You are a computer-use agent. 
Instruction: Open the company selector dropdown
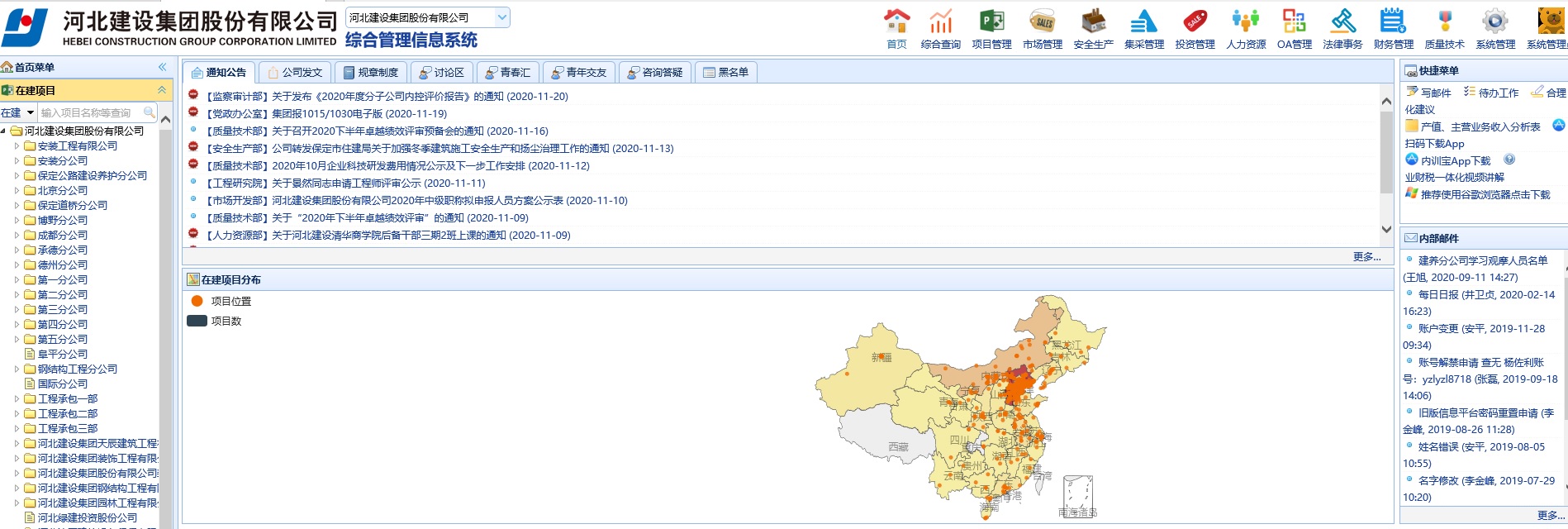click(501, 17)
